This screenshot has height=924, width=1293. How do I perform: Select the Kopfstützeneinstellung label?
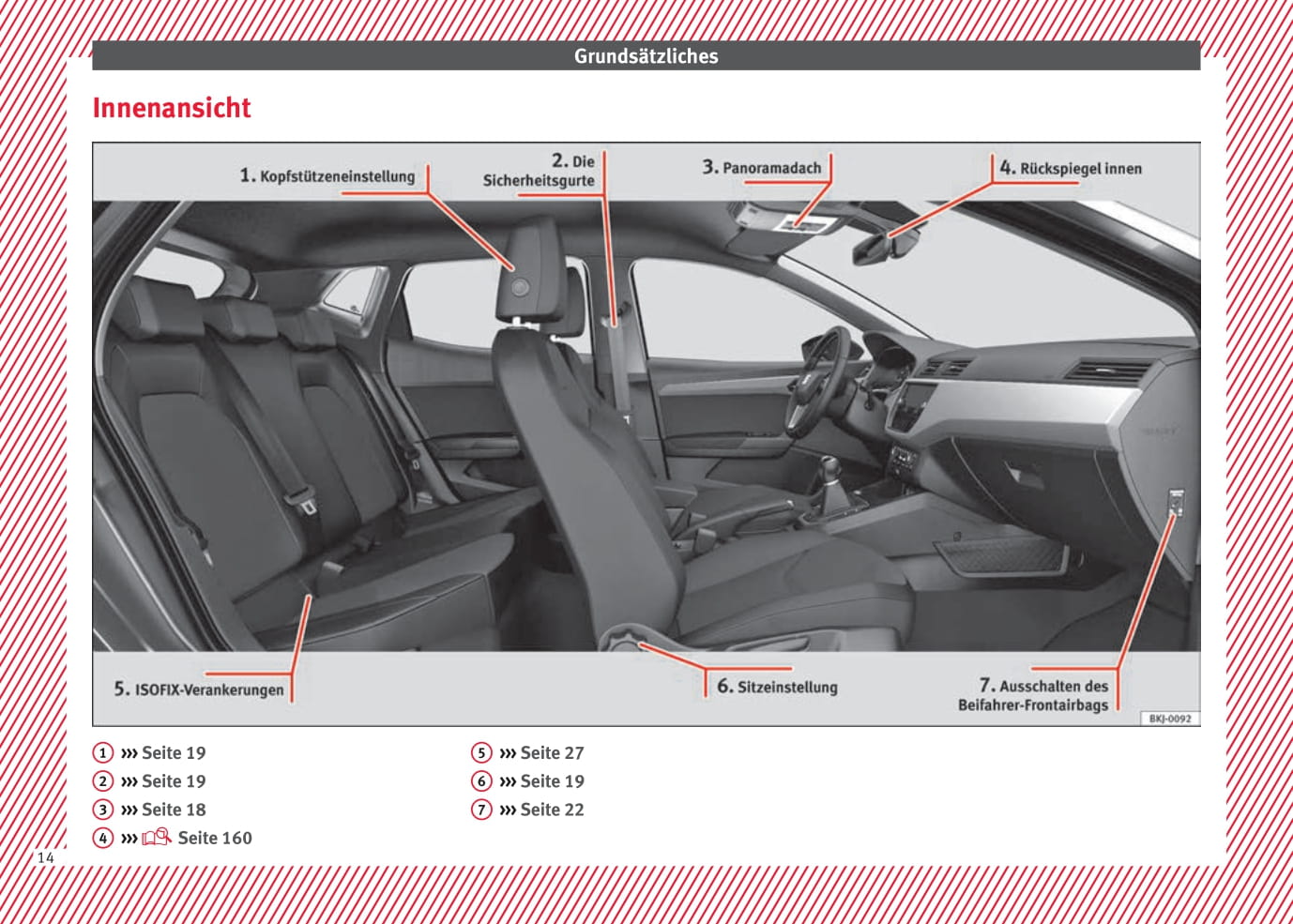pyautogui.click(x=336, y=176)
